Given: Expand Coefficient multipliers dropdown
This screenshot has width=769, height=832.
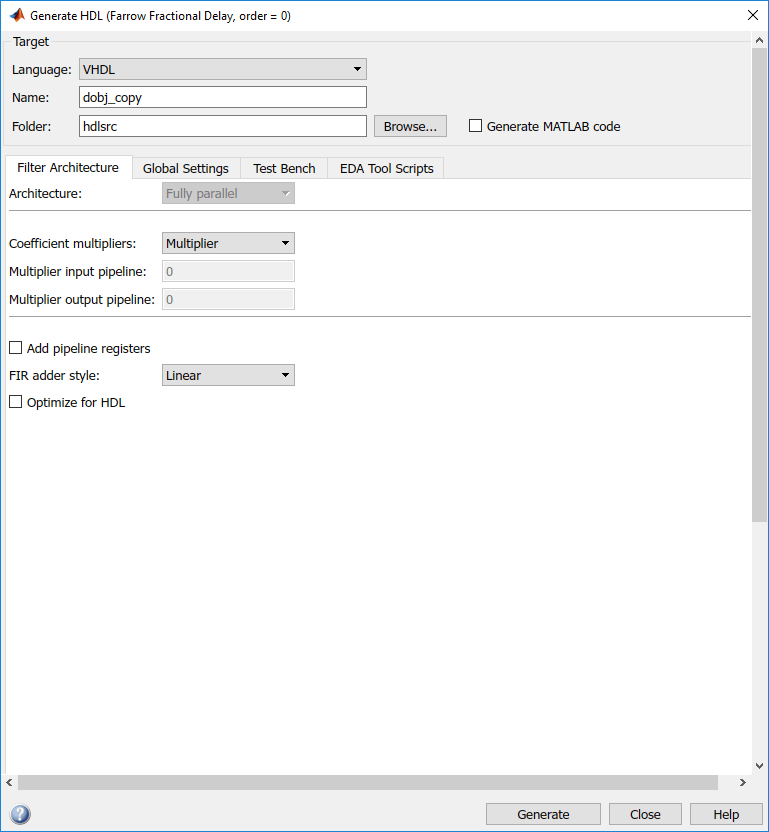Looking at the screenshot, I should click(x=228, y=243).
